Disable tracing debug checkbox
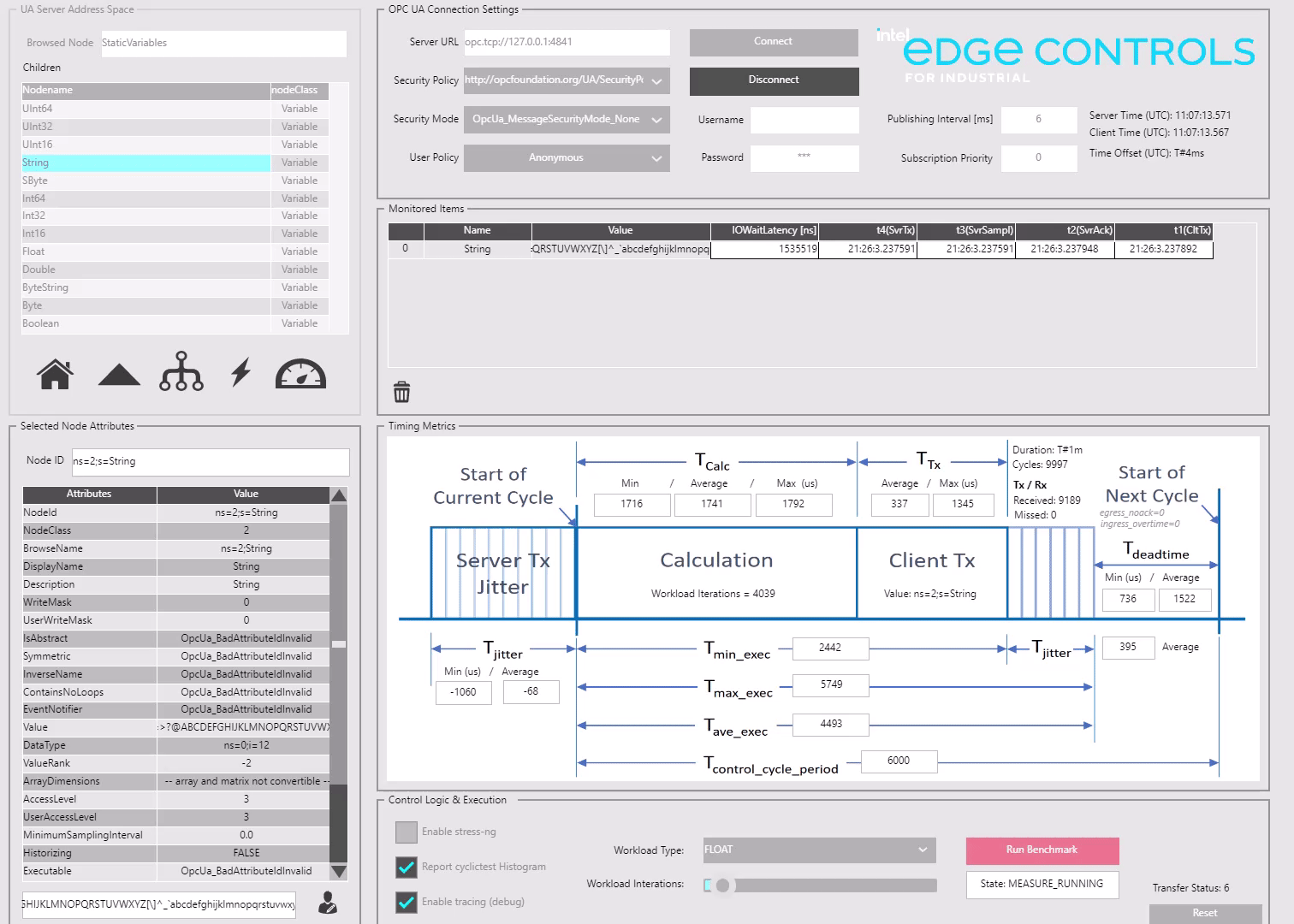The height and width of the screenshot is (924, 1294). point(407,902)
